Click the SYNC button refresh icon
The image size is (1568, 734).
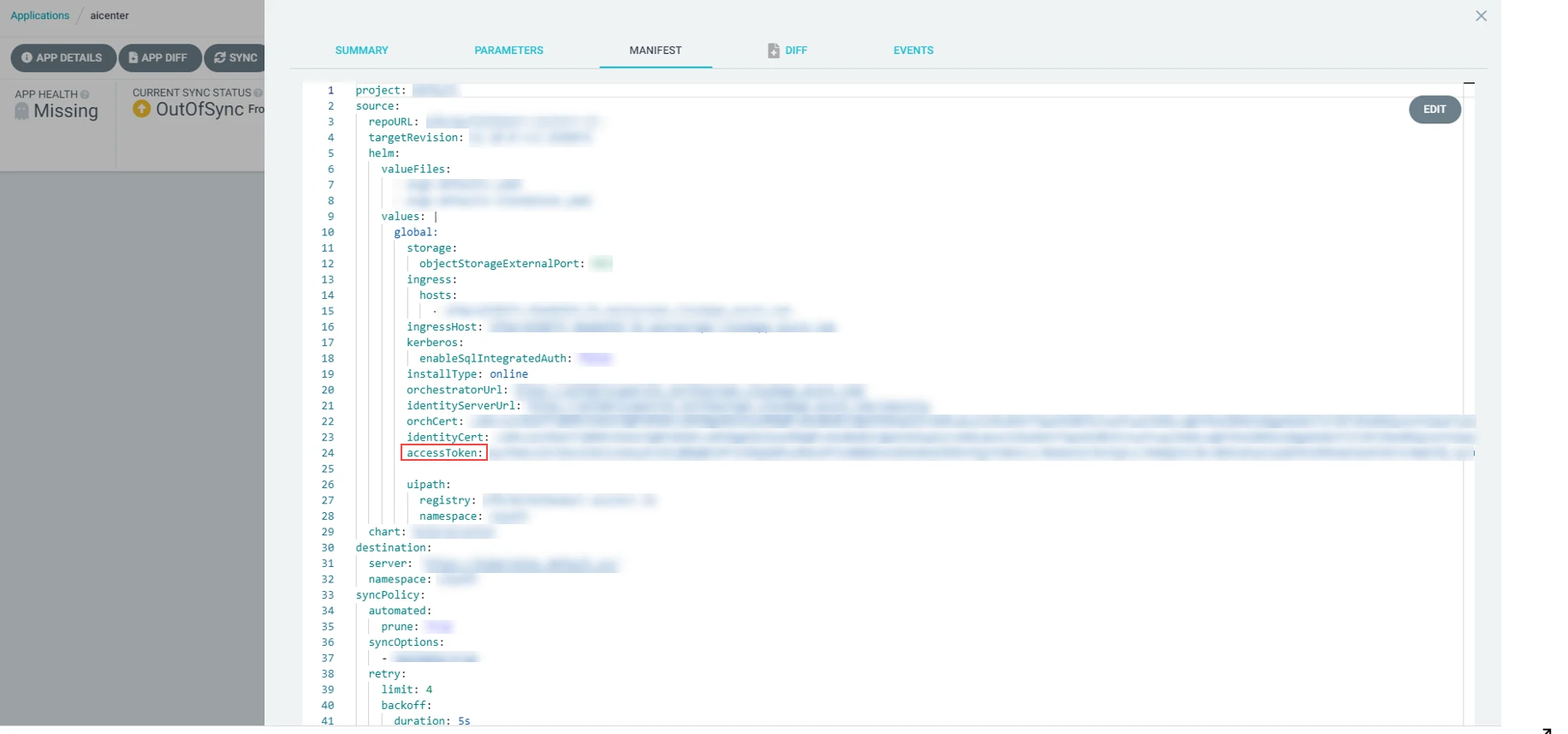pos(220,57)
